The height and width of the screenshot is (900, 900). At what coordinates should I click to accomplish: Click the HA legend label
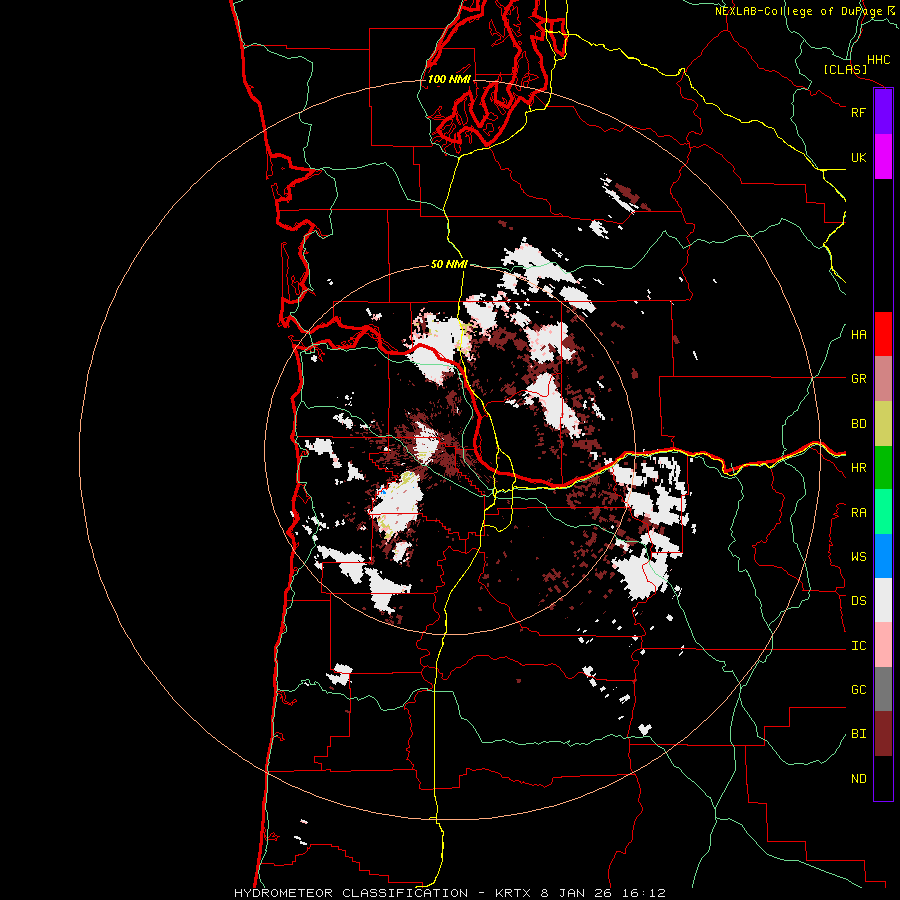click(858, 335)
